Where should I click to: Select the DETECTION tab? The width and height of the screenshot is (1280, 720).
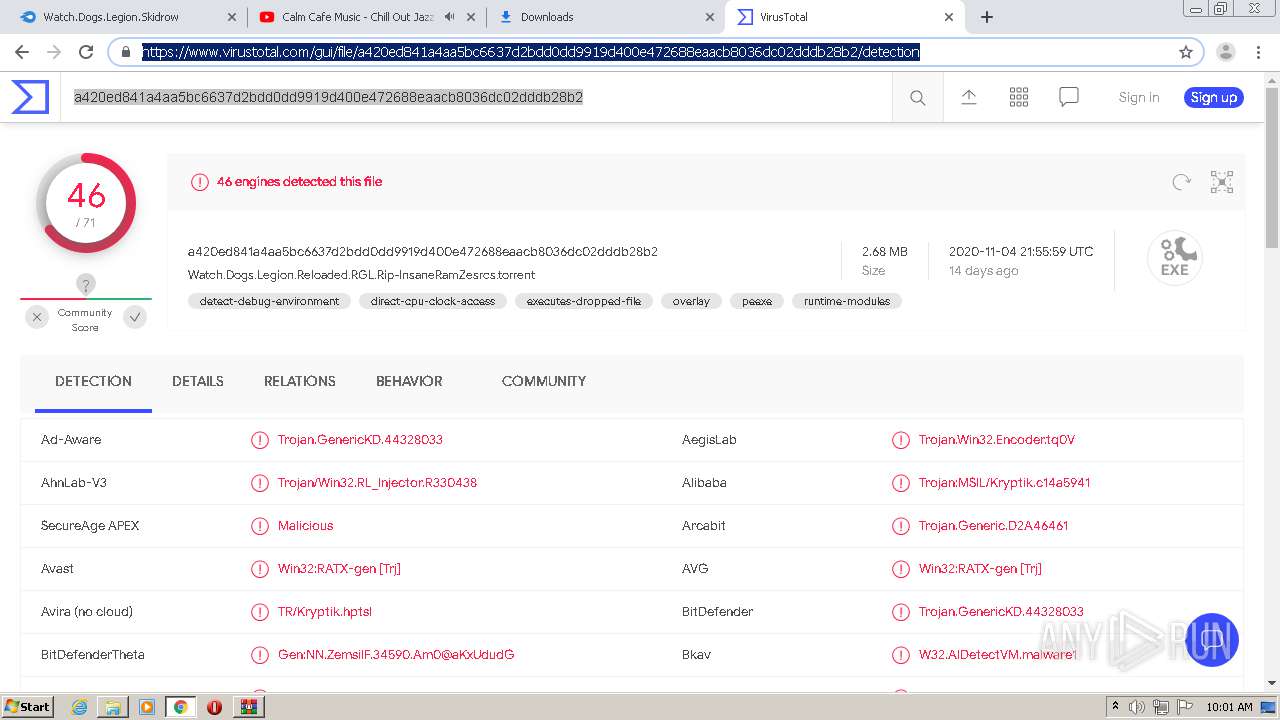tap(93, 381)
